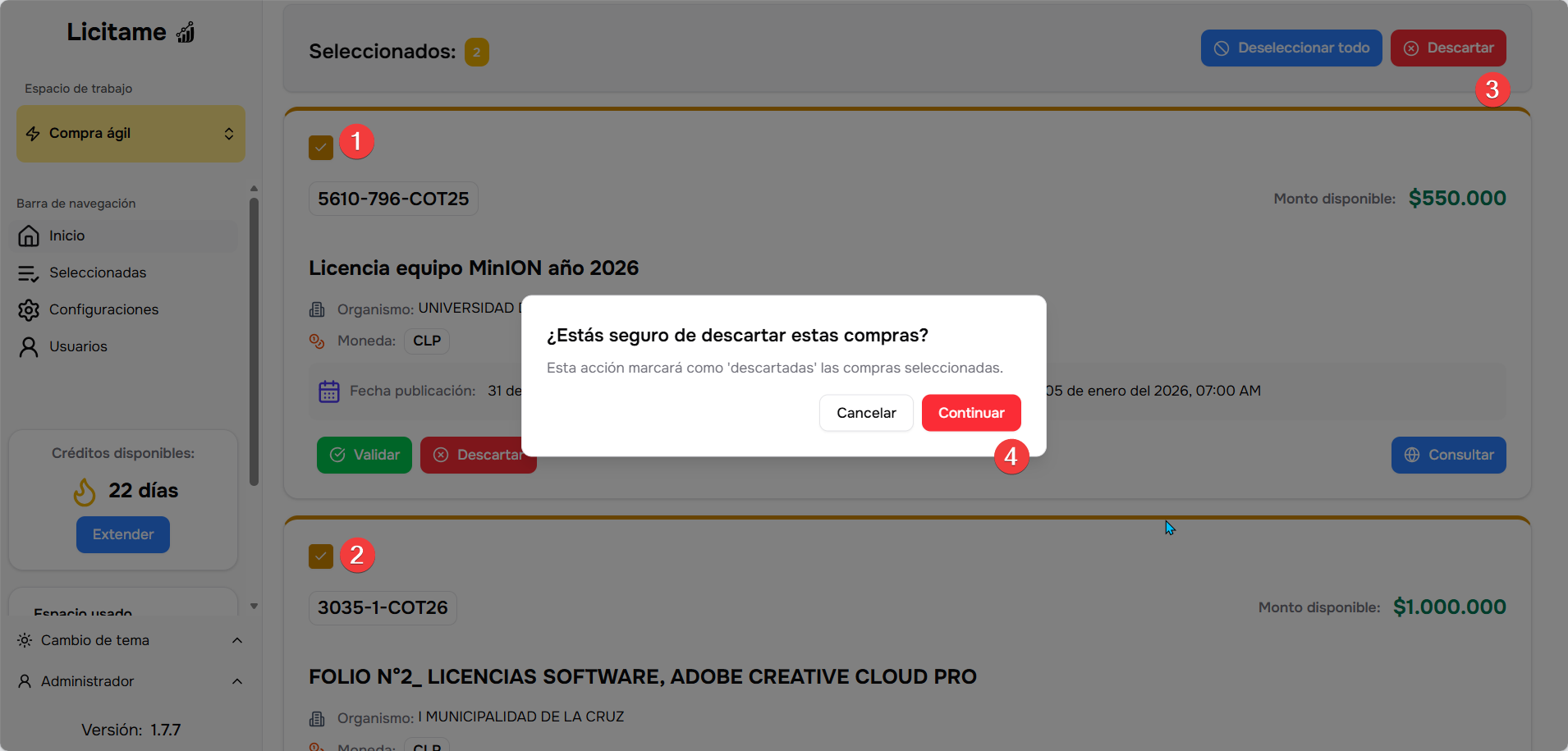Click the flame icon by 22 días
The image size is (1568, 751).
[85, 492]
